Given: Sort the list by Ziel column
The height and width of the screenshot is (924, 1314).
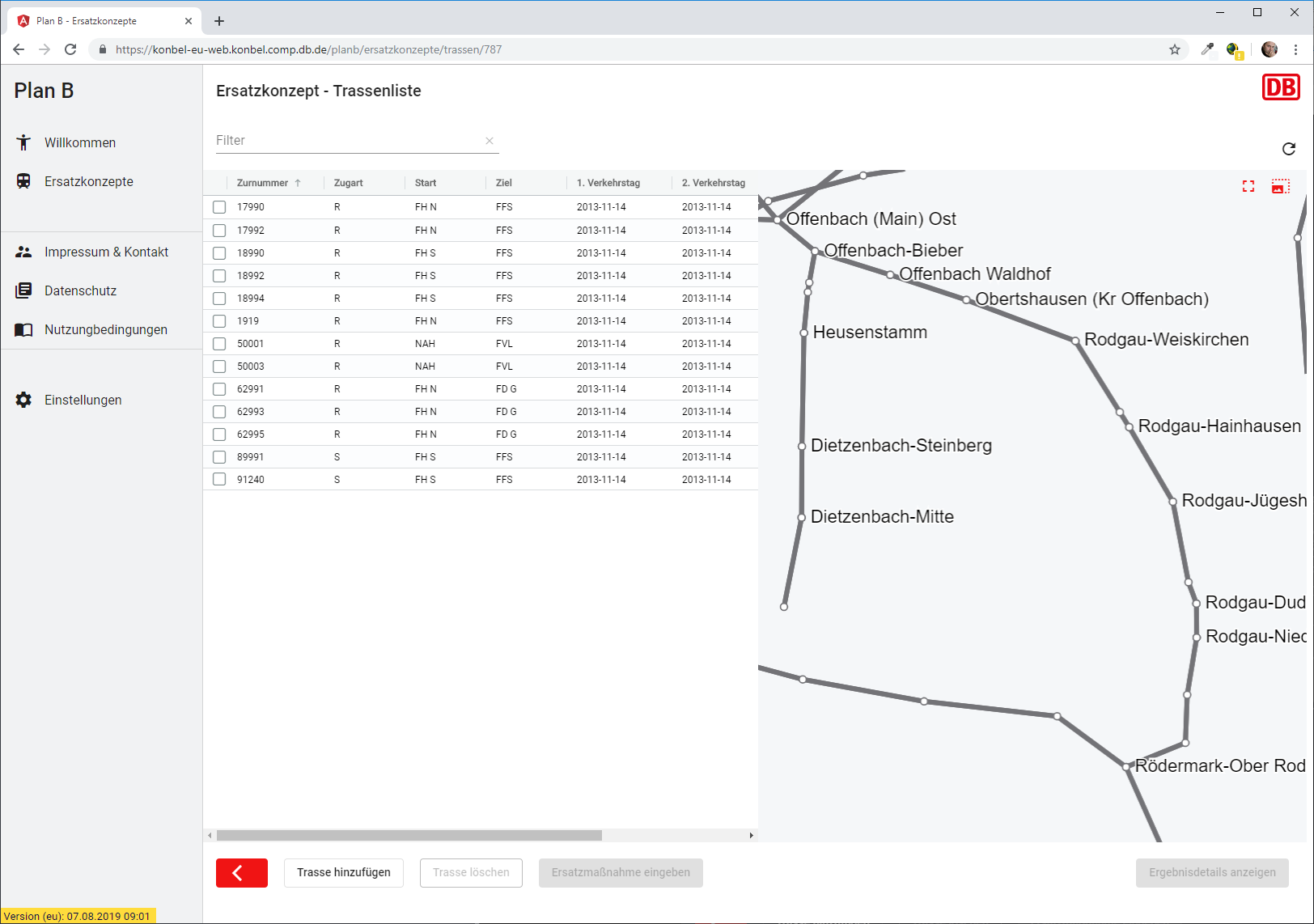Looking at the screenshot, I should [x=503, y=183].
